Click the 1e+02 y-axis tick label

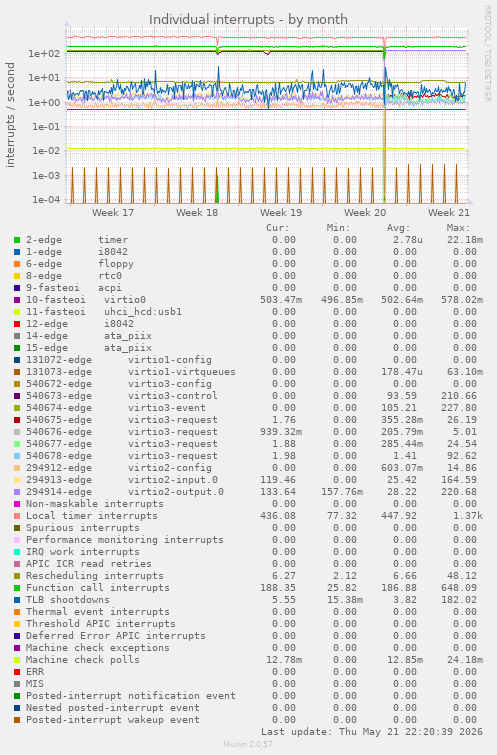pos(44,53)
